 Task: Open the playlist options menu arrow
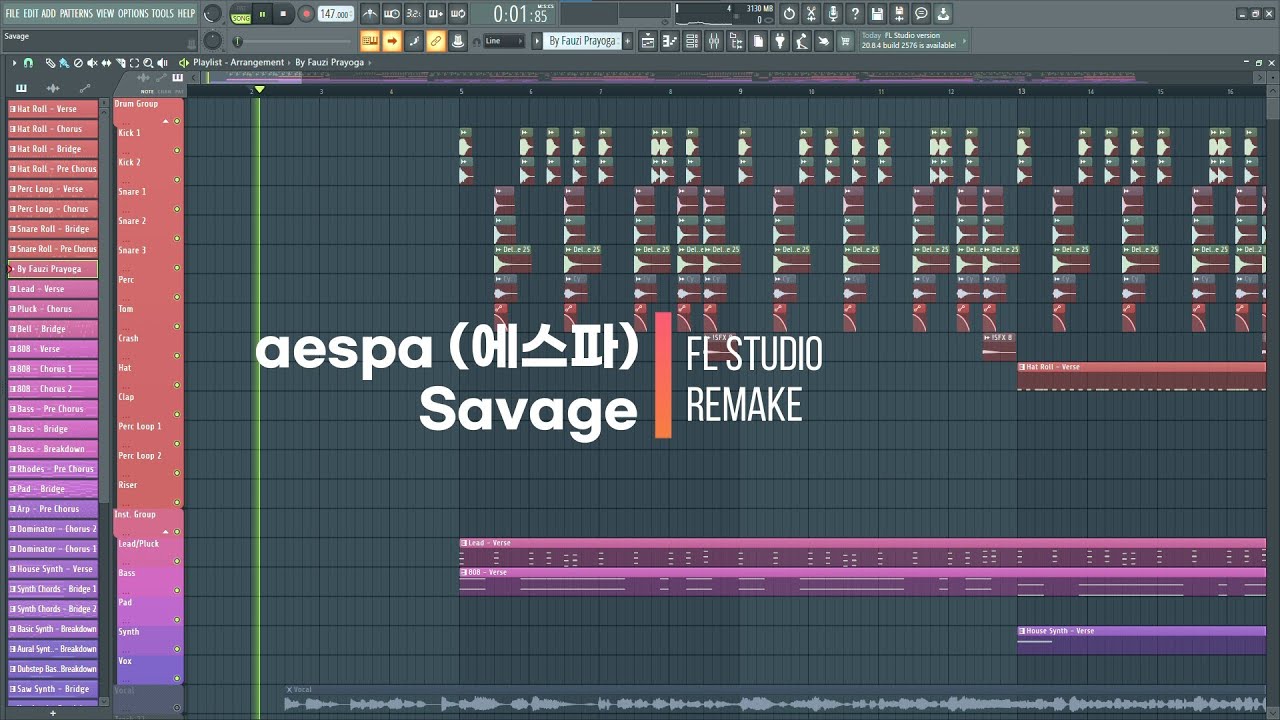tap(14, 63)
